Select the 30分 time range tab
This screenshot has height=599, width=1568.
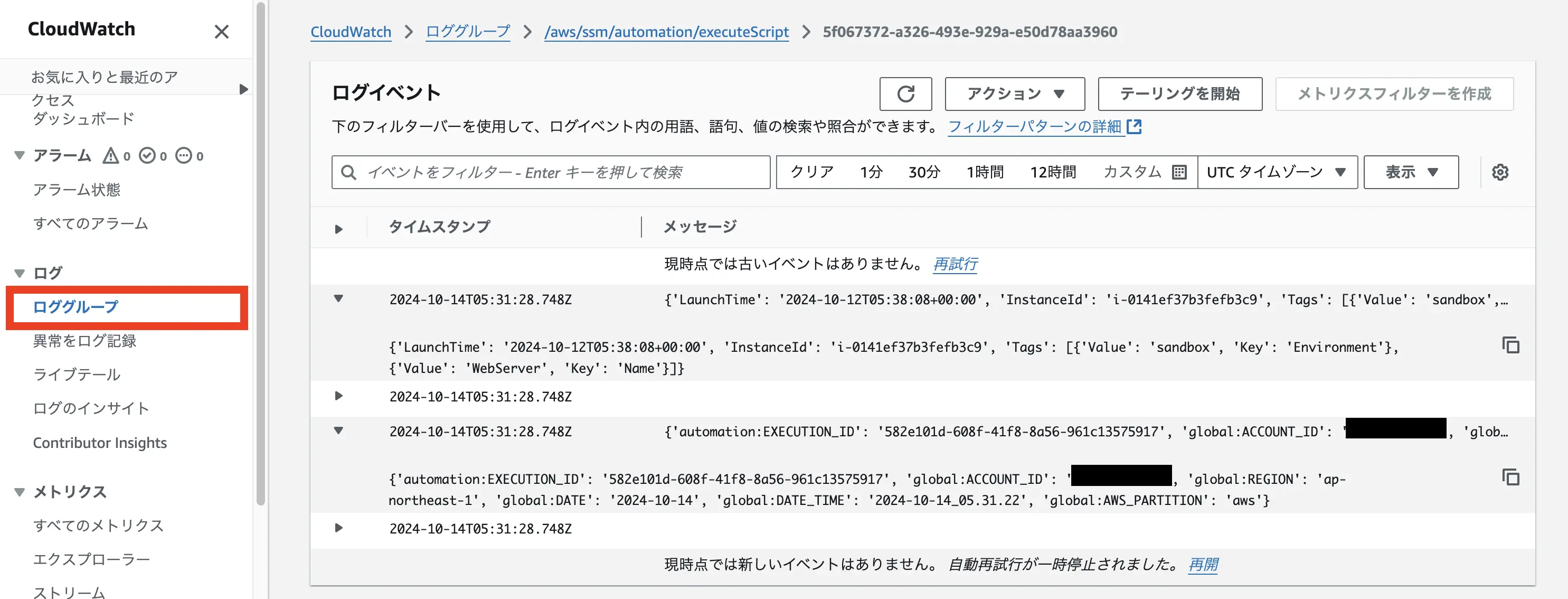coord(924,172)
